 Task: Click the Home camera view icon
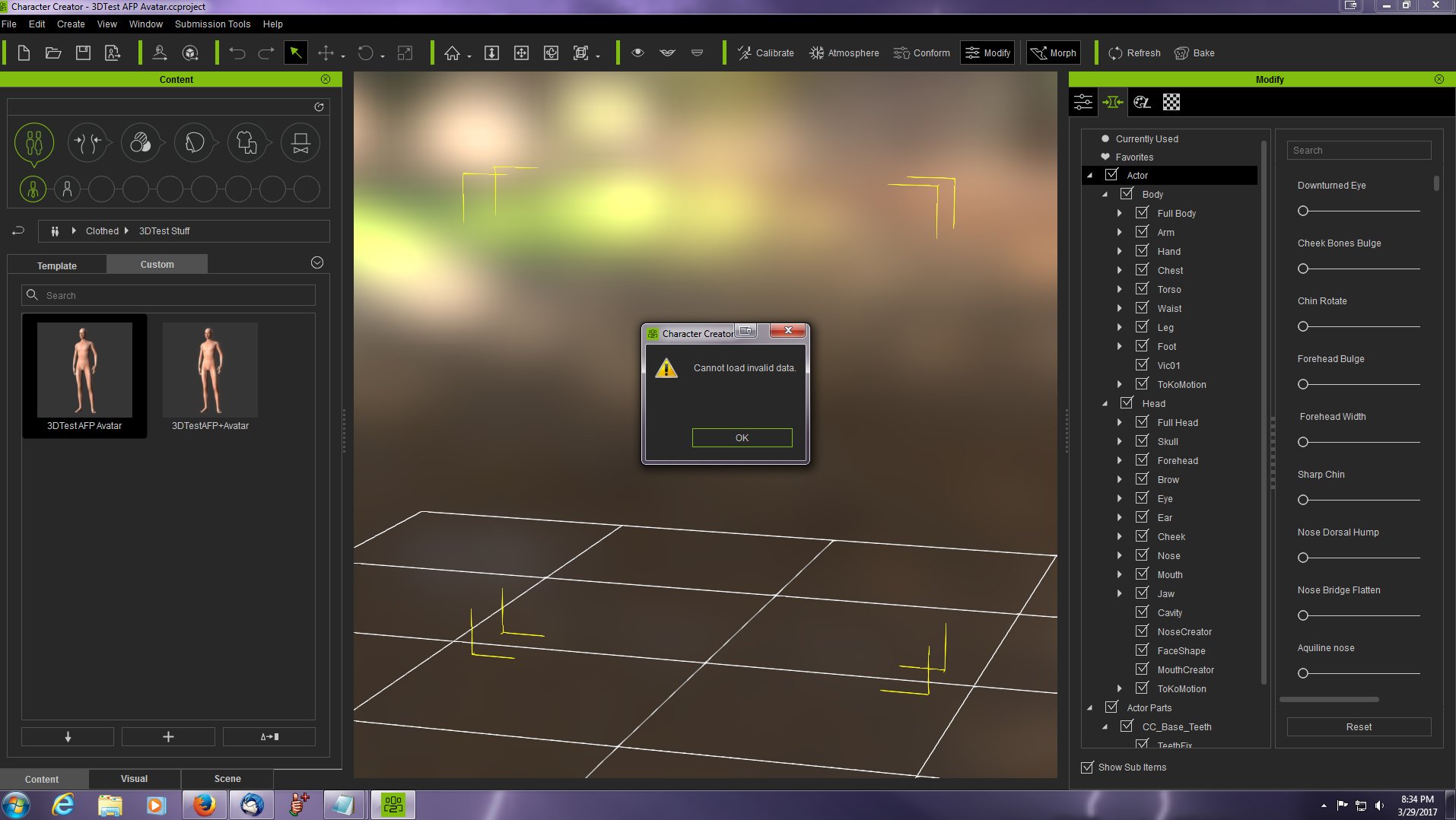pos(453,52)
